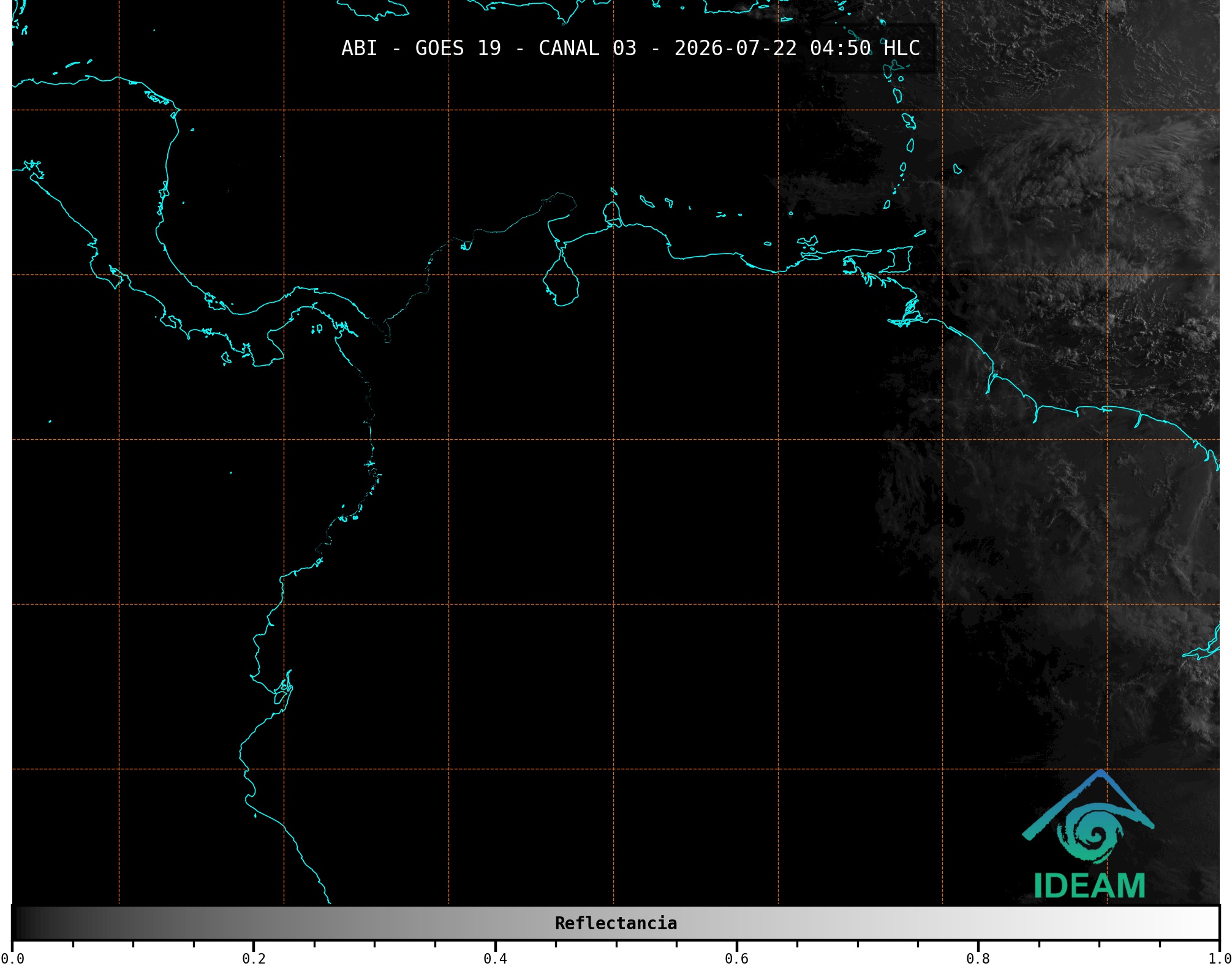Click the IDEAM logo emblem
1232x966 pixels.
click(1088, 817)
